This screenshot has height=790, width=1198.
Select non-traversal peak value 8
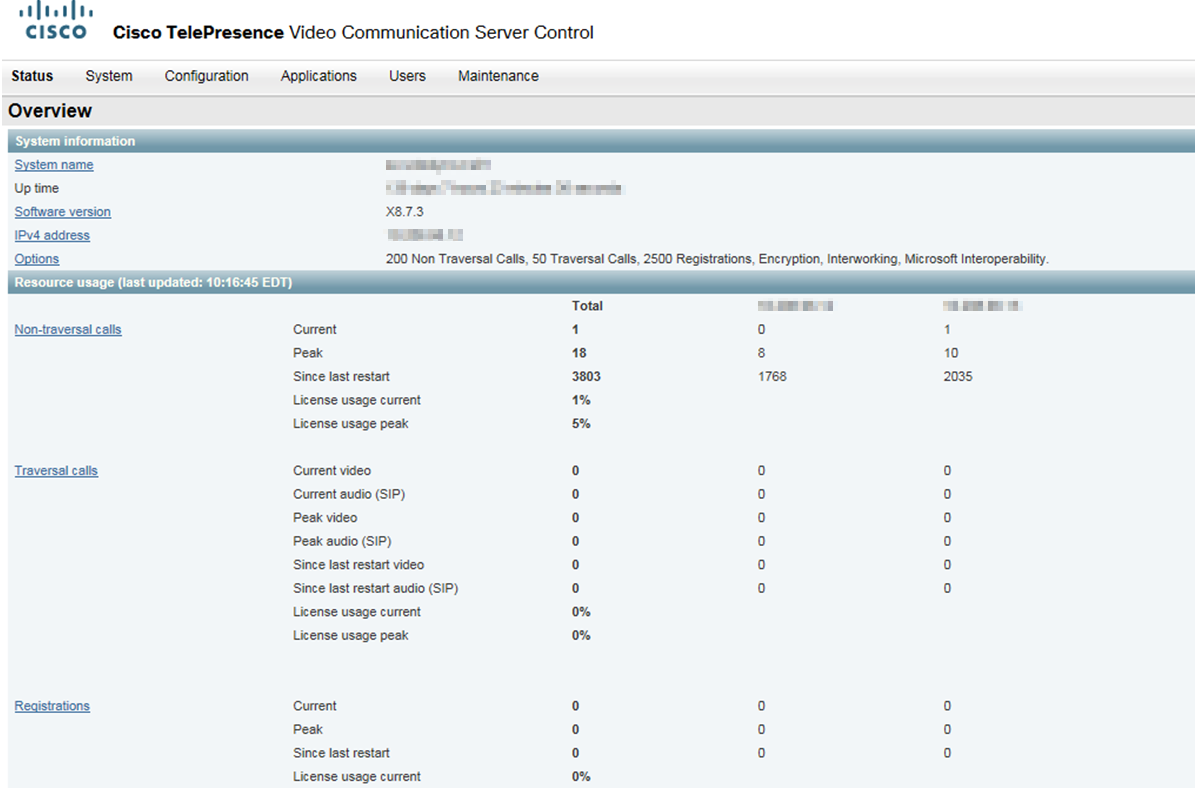click(761, 353)
